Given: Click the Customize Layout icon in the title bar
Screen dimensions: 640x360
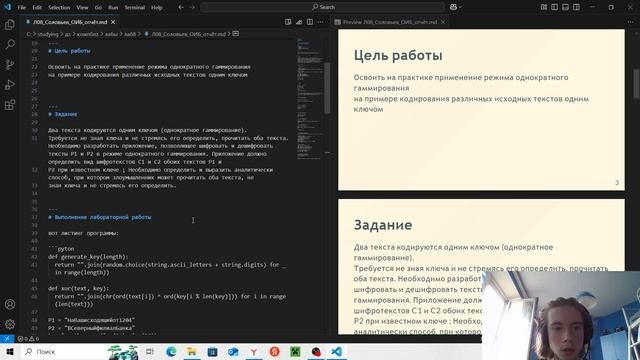Looking at the screenshot, I should point(544,7).
